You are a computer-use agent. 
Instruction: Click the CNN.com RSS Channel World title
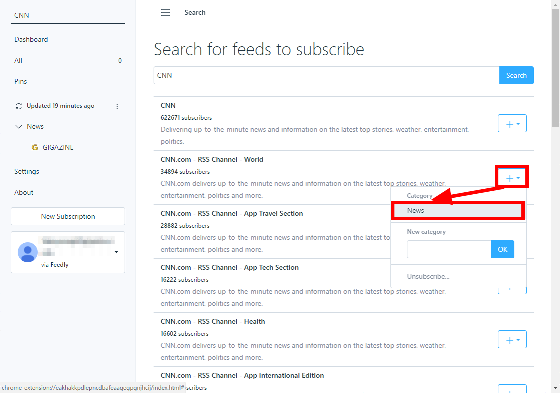(x=212, y=159)
